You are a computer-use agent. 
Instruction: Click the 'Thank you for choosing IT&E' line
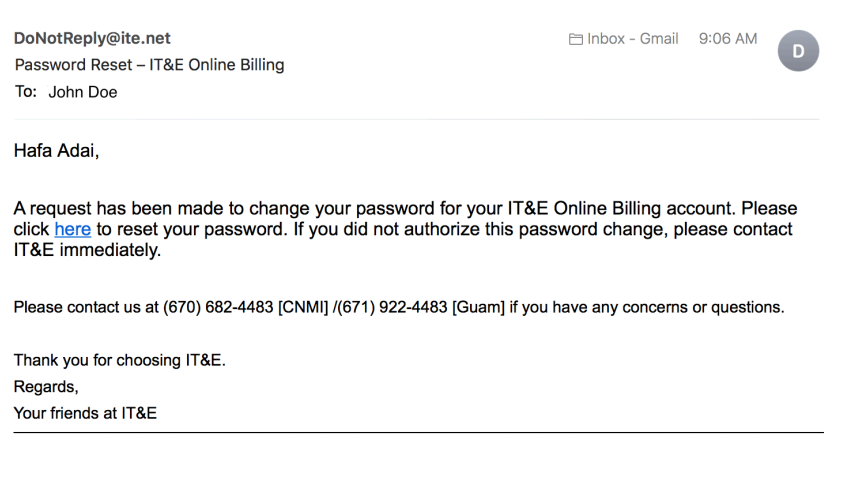tap(119, 360)
